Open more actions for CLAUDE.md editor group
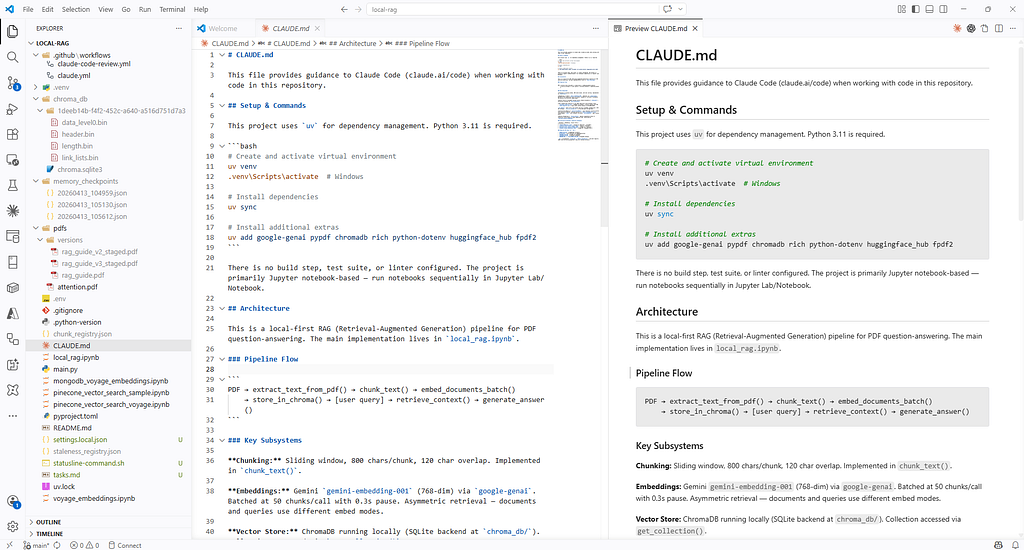The width and height of the screenshot is (1024, 550). pyautogui.click(x=596, y=28)
